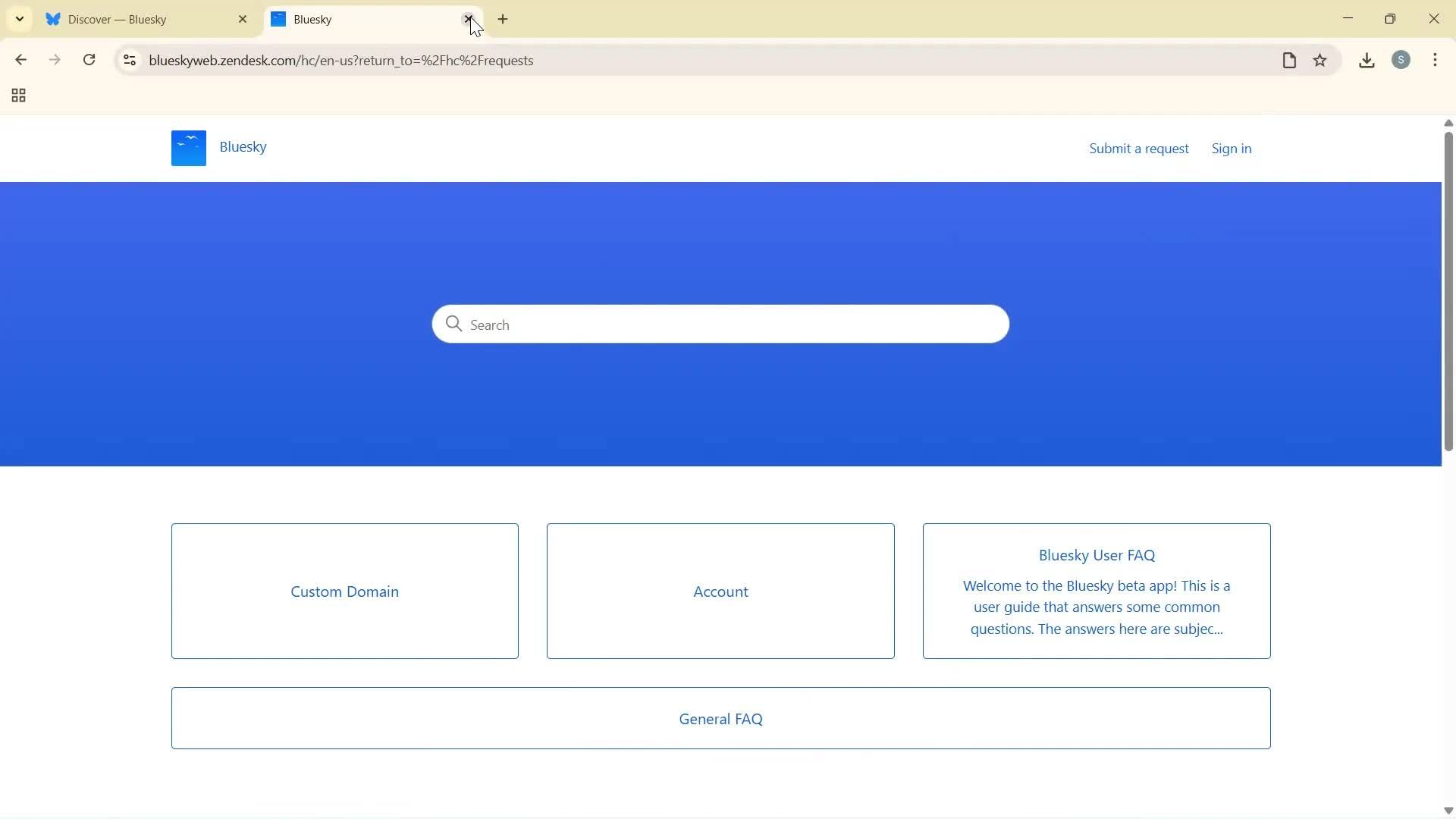Open the Downloads panel
1456x819 pixels.
tap(1367, 60)
